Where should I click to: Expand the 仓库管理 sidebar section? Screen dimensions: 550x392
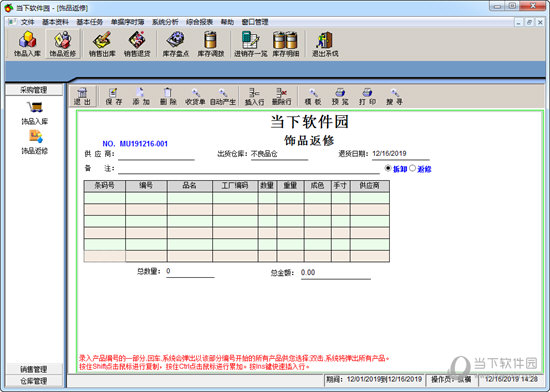click(x=34, y=380)
